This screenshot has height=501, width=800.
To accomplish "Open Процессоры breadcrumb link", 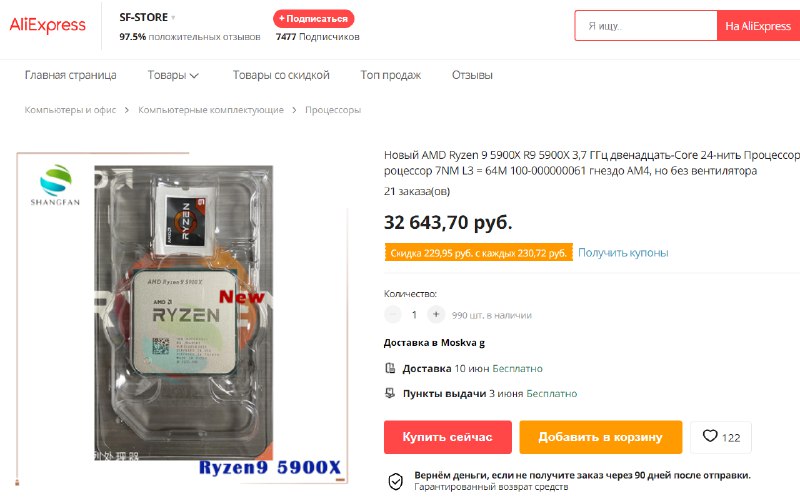I will [x=333, y=110].
